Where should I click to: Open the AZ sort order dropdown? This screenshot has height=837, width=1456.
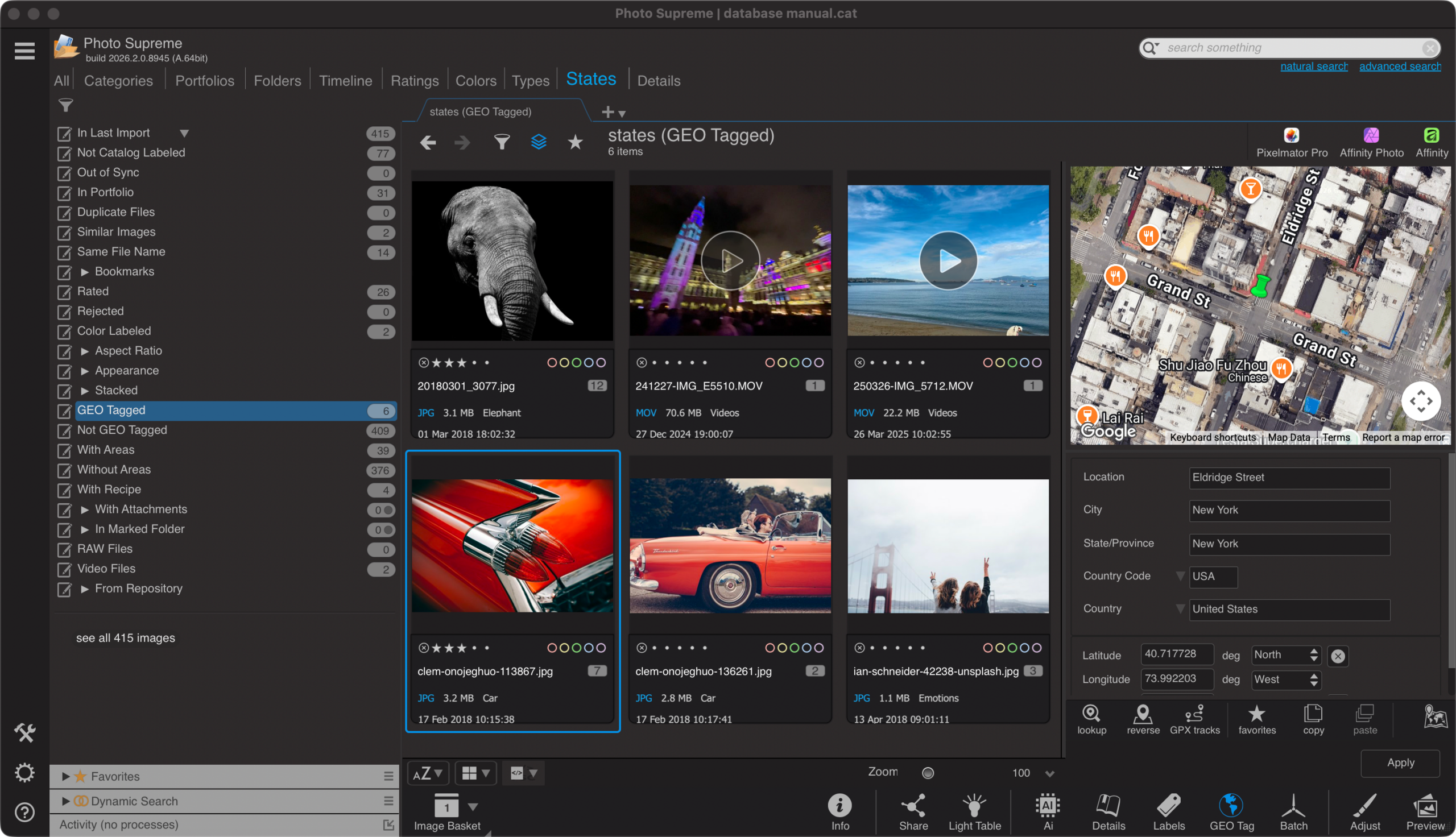coord(428,773)
